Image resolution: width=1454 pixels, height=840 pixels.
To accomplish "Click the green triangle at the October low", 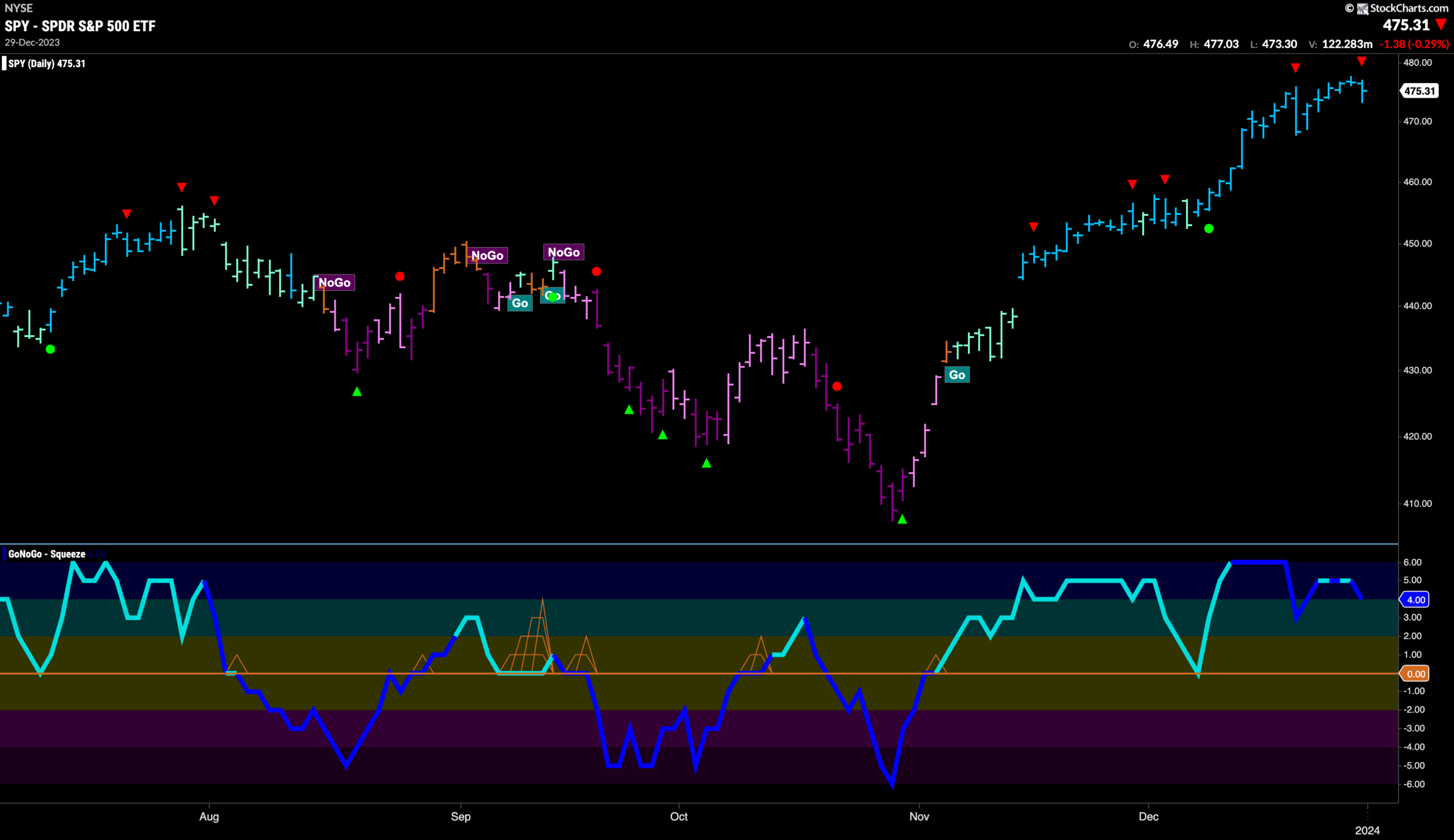I will [902, 519].
